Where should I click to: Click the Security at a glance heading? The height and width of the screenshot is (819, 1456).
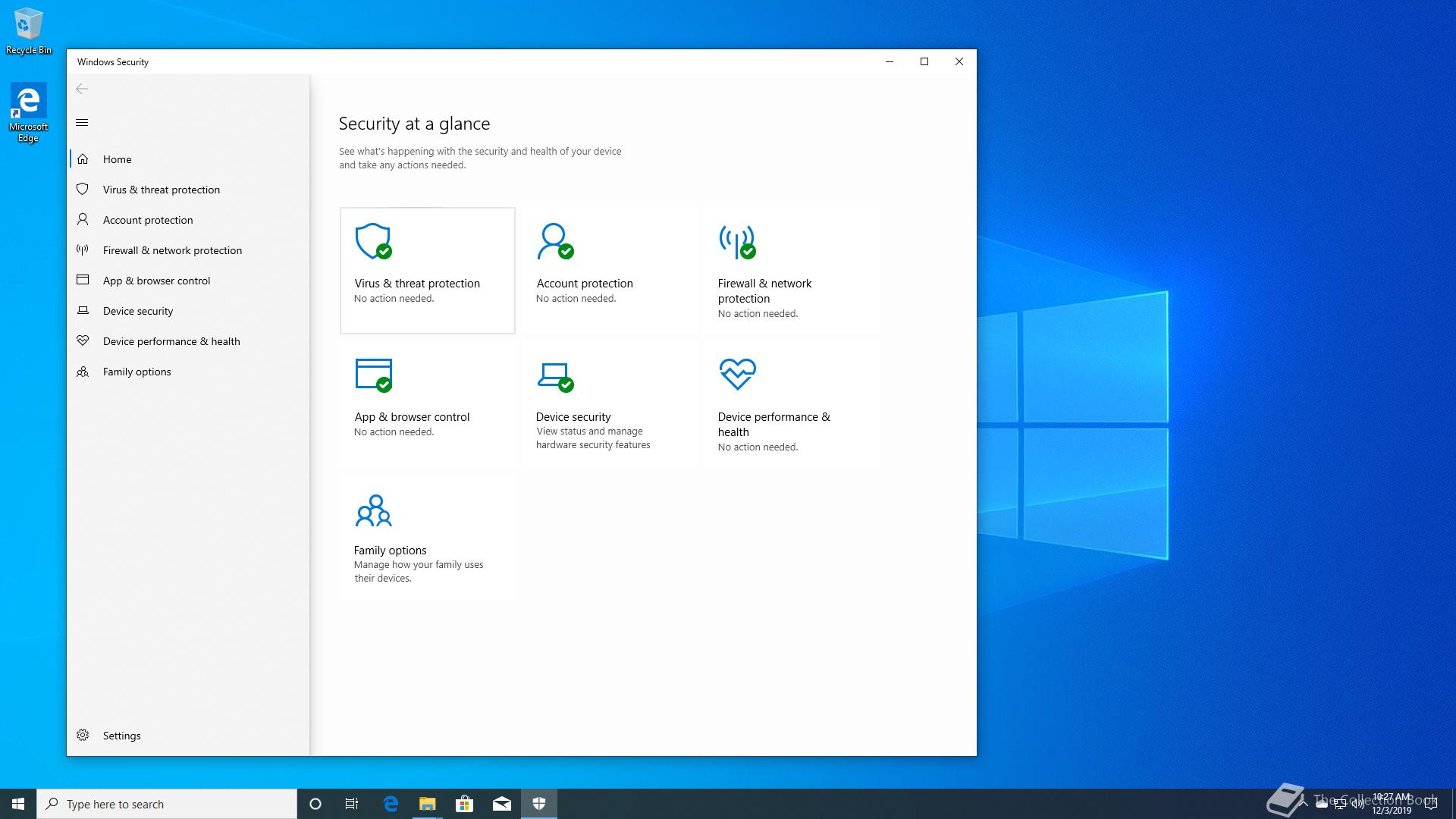pyautogui.click(x=414, y=124)
